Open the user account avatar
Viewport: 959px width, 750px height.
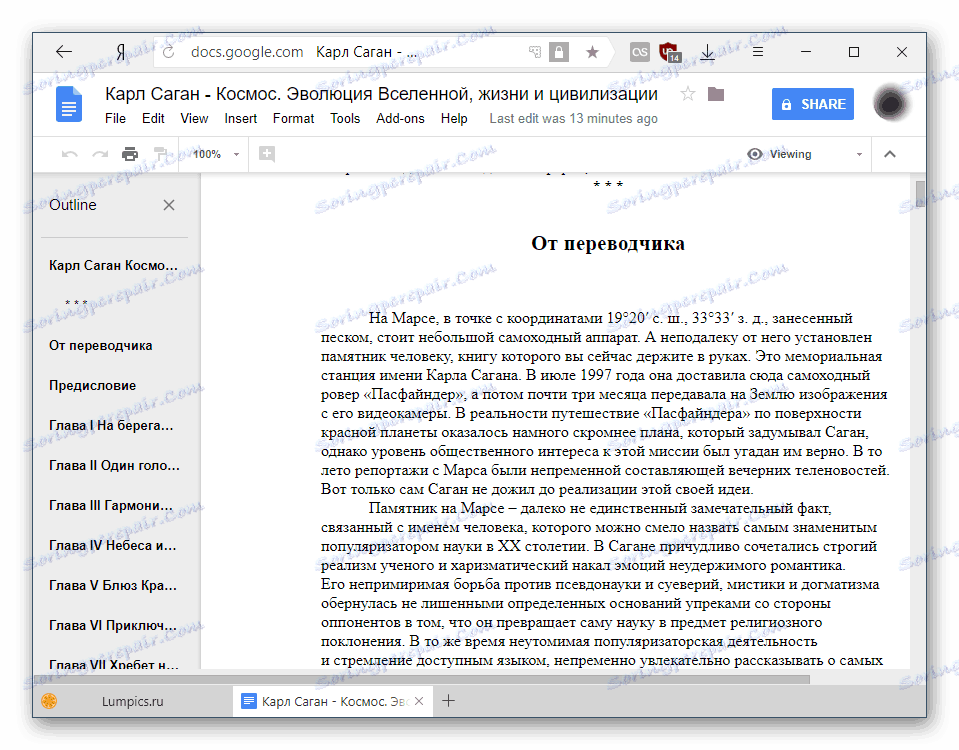click(x=890, y=103)
